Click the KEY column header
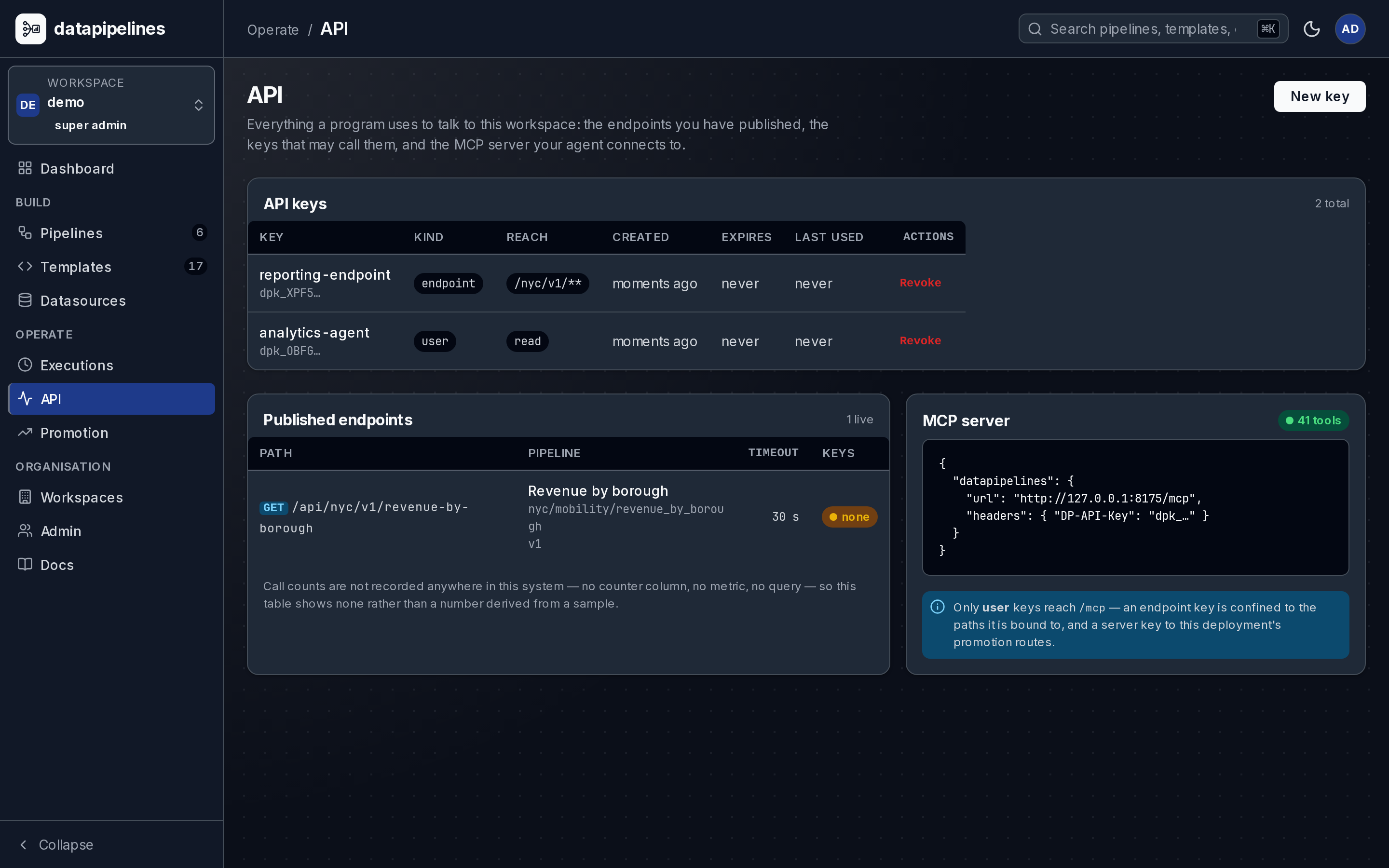 coord(272,237)
